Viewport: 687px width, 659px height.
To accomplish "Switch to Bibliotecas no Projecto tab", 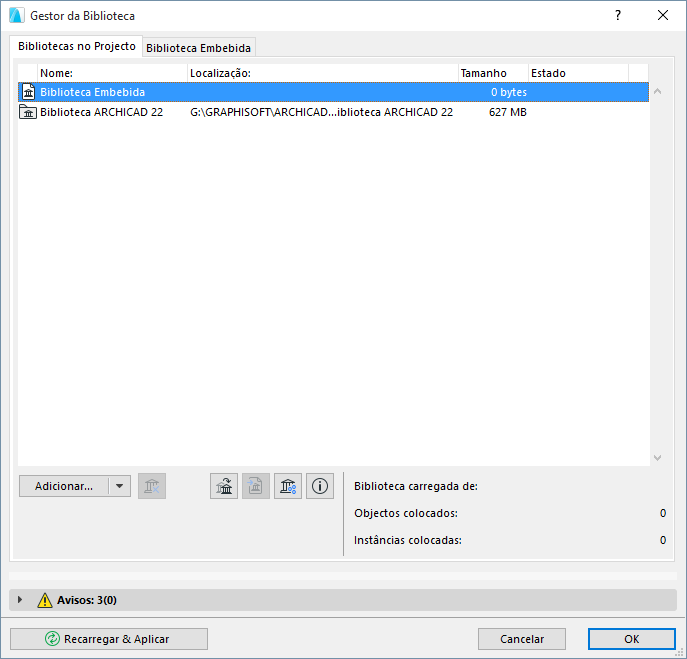I will [77, 46].
